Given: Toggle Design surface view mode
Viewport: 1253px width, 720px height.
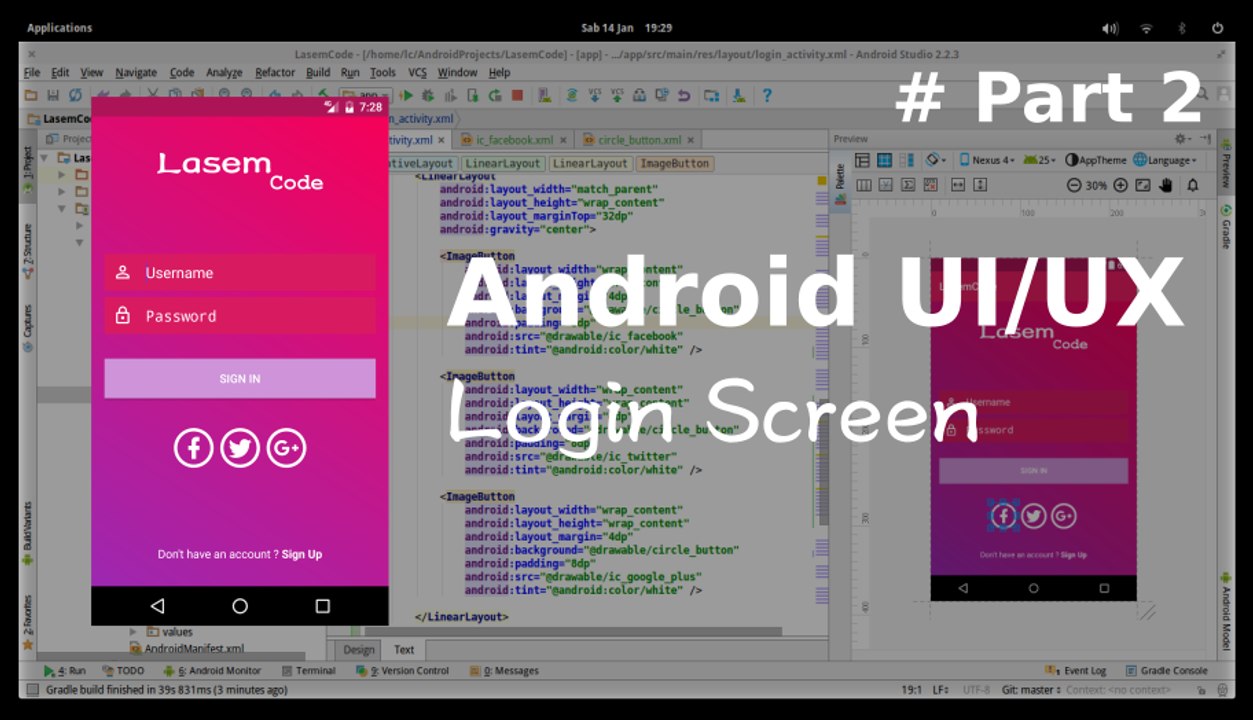Looking at the screenshot, I should pyautogui.click(x=863, y=160).
